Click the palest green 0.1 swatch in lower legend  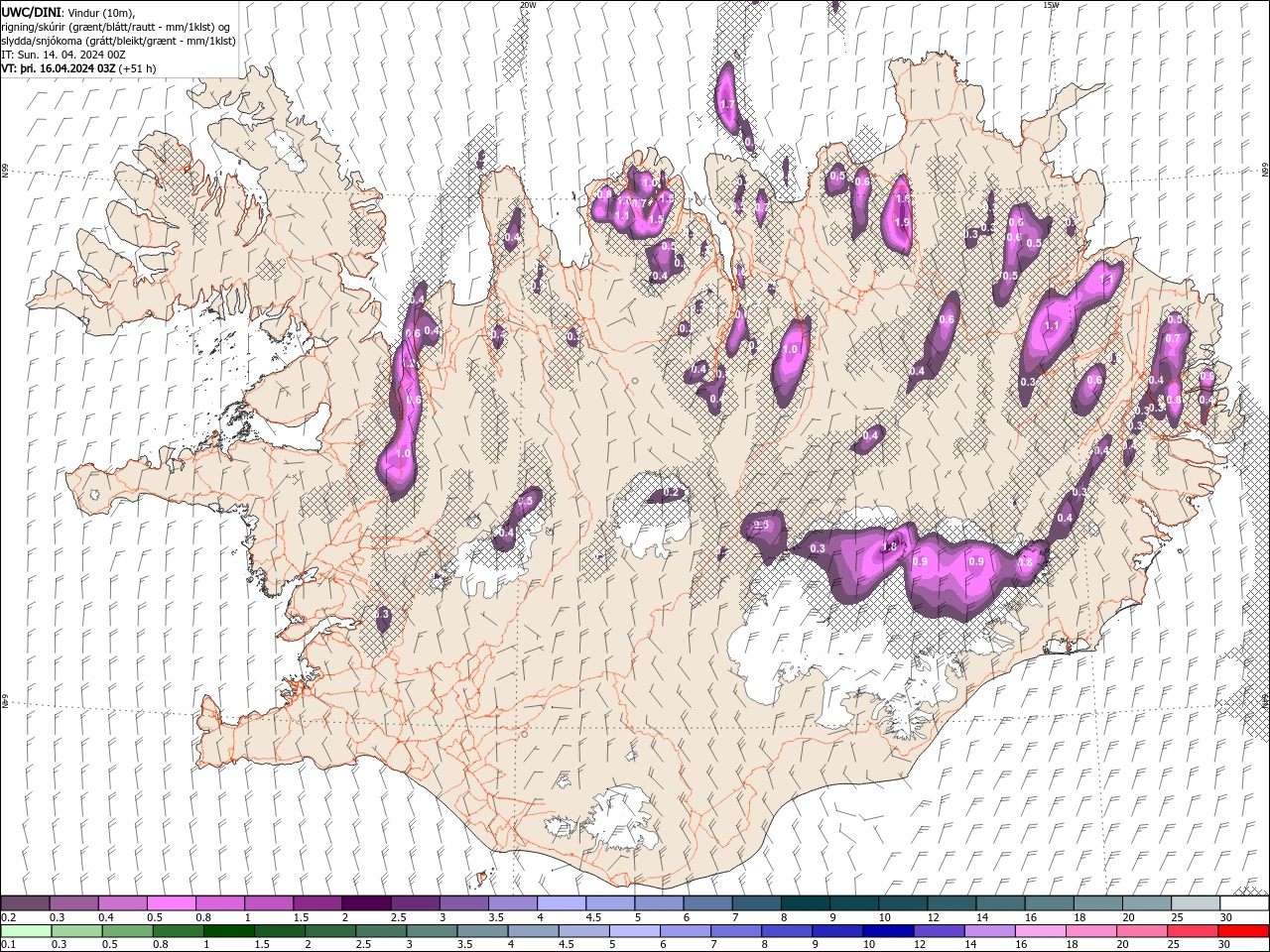click(x=26, y=931)
